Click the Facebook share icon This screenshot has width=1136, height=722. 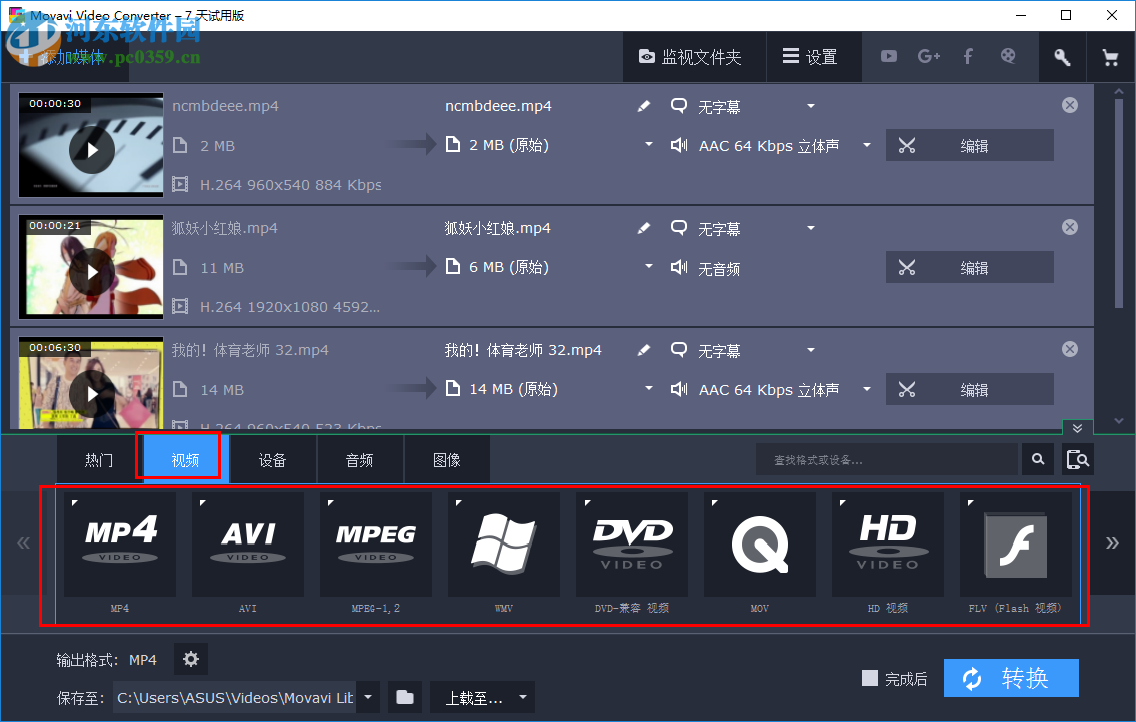pyautogui.click(x=968, y=56)
